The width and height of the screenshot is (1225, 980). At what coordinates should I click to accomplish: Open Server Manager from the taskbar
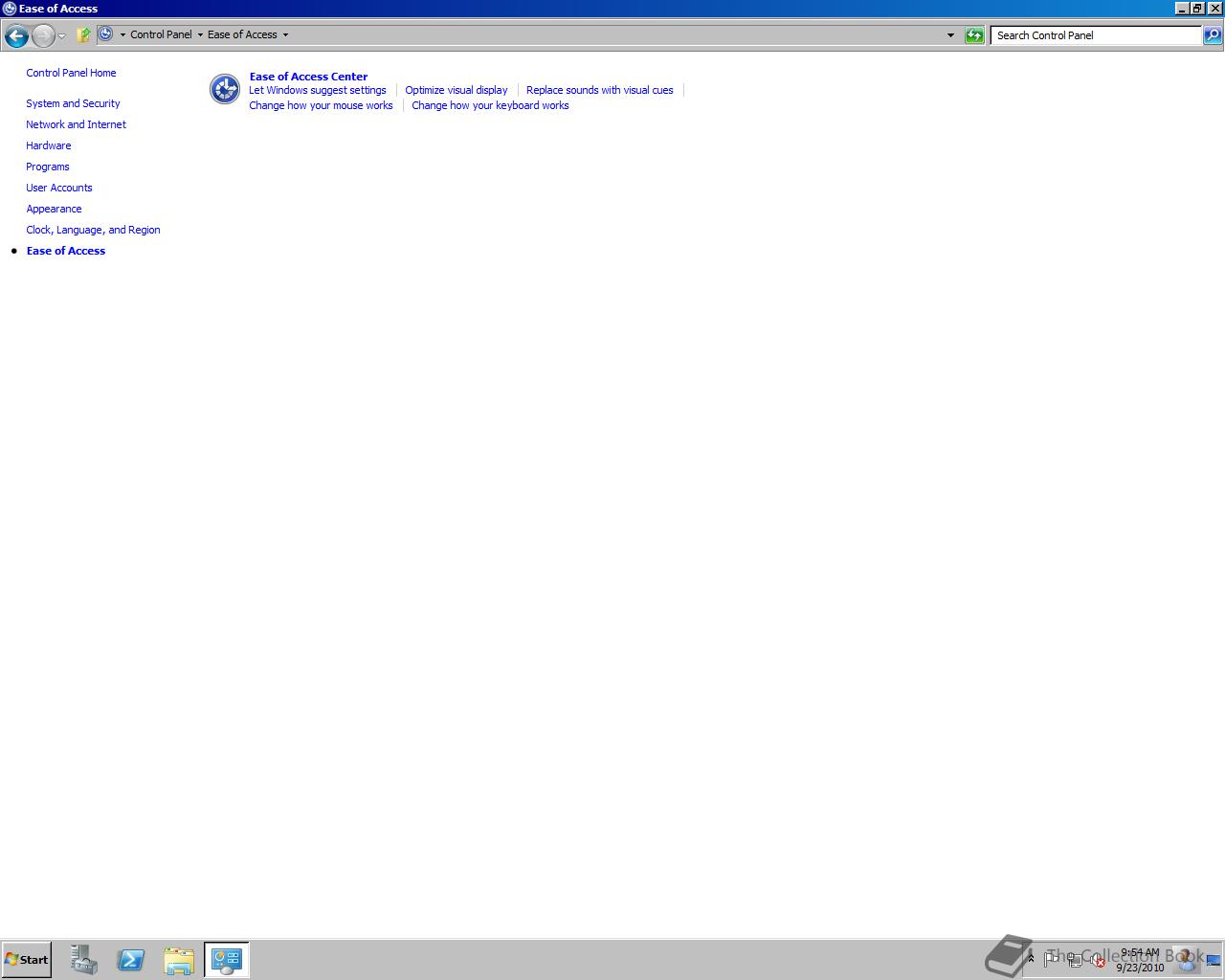[x=83, y=960]
